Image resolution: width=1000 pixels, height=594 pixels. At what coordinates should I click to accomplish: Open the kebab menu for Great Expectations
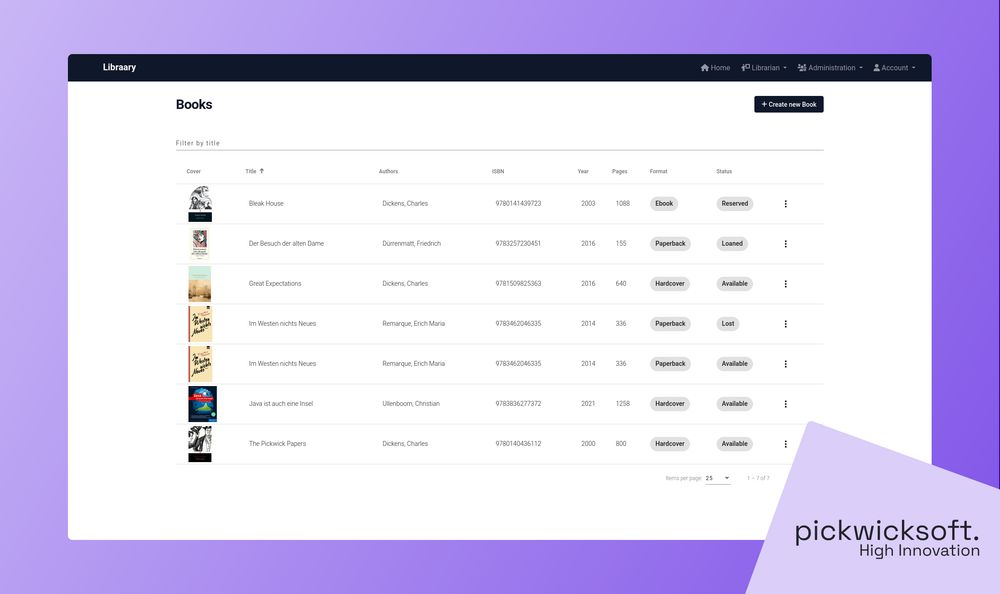pos(785,284)
